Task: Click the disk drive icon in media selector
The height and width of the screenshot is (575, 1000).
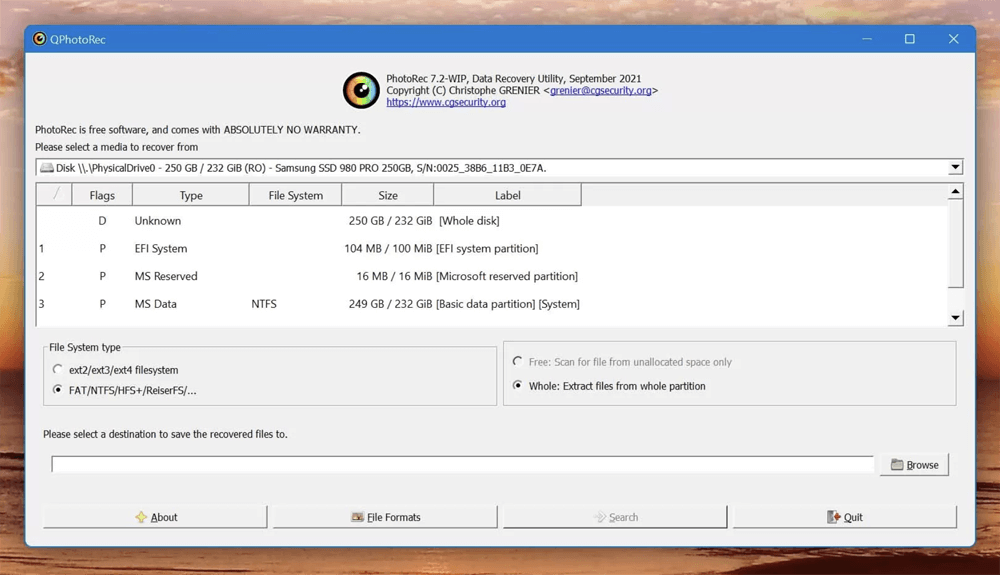Action: coord(47,168)
